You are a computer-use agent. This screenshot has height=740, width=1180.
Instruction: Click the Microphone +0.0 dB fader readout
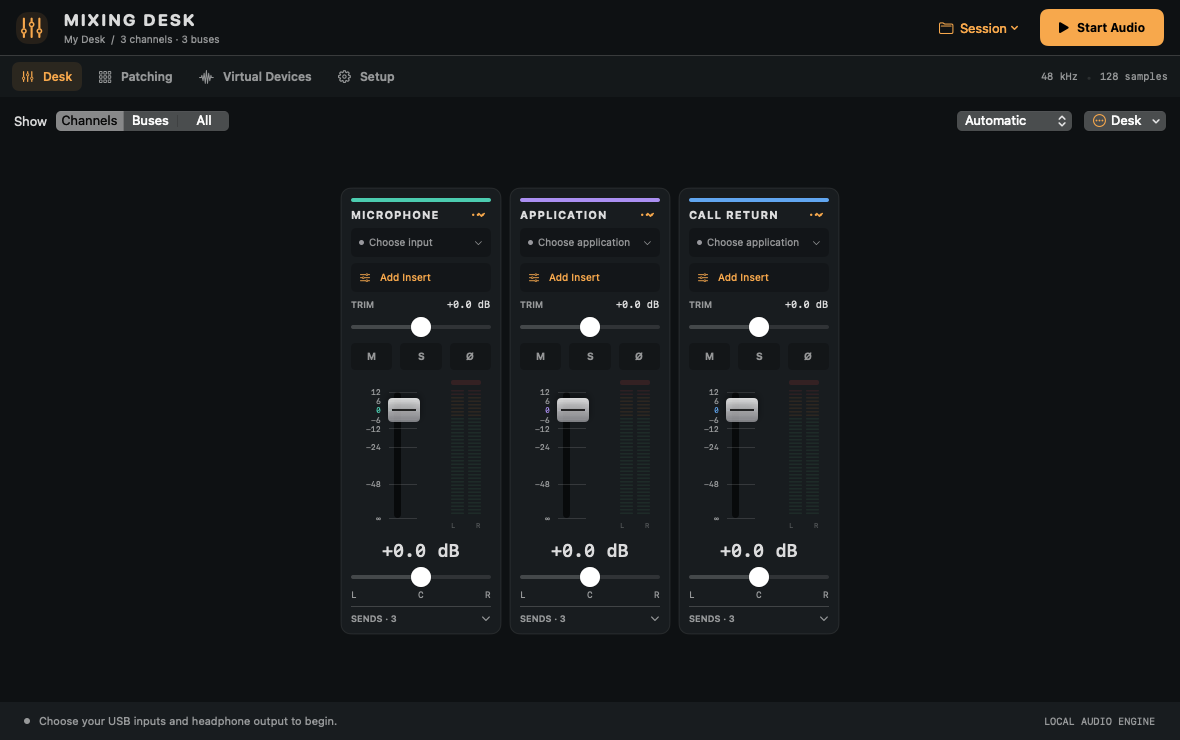[421, 551]
